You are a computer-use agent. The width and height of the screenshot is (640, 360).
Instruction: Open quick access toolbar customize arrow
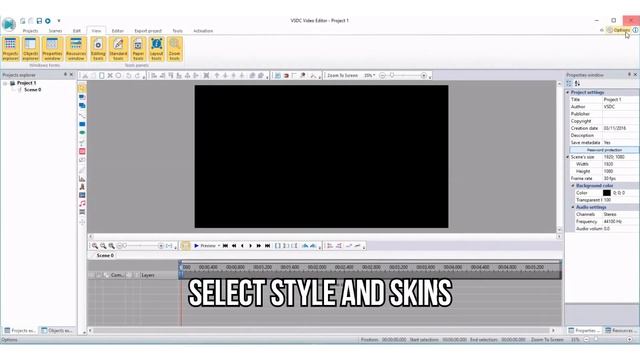click(59, 21)
